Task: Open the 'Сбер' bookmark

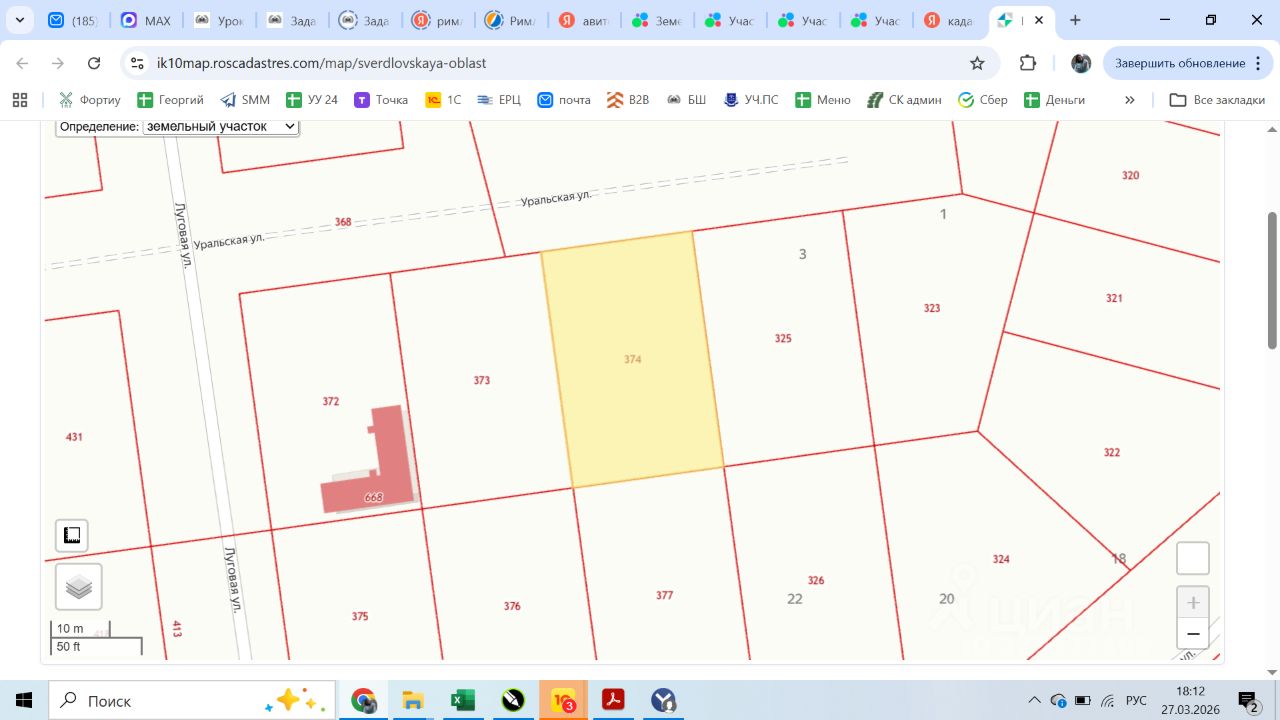Action: (x=983, y=100)
